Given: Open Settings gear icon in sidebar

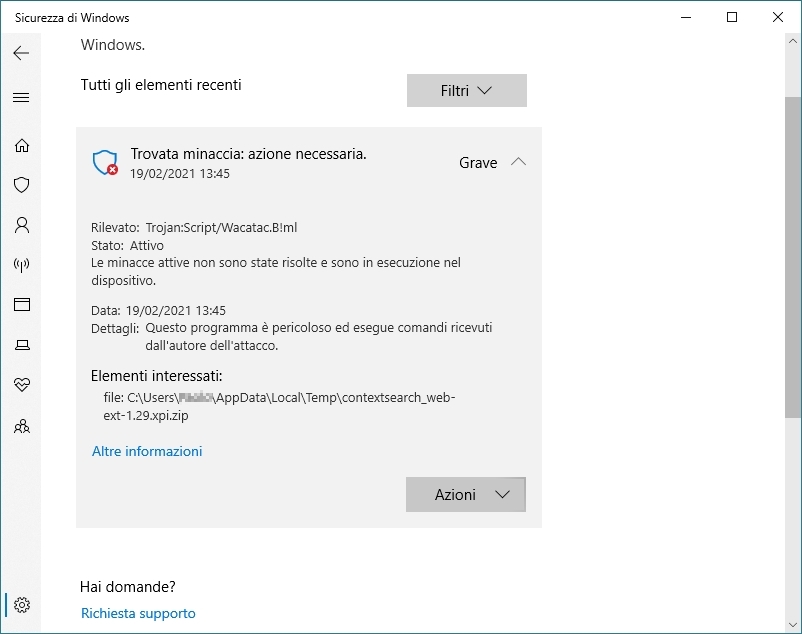Looking at the screenshot, I should click(x=21, y=605).
